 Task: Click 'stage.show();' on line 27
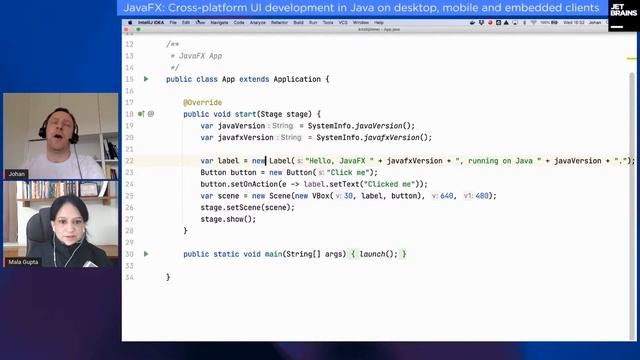click(x=228, y=219)
